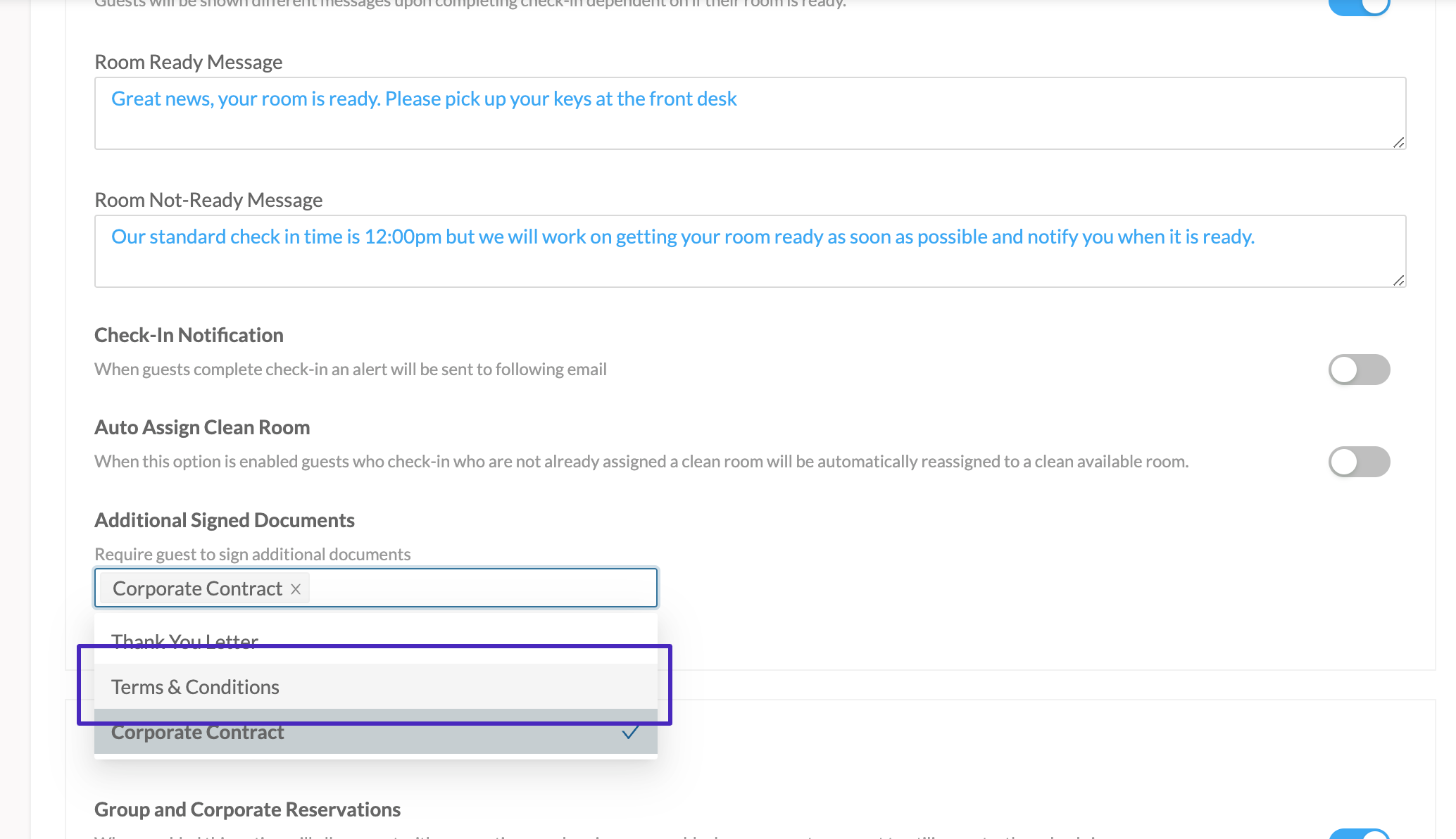The image size is (1456, 839).
Task: Click inside the additional documents select box
Action: point(479,588)
